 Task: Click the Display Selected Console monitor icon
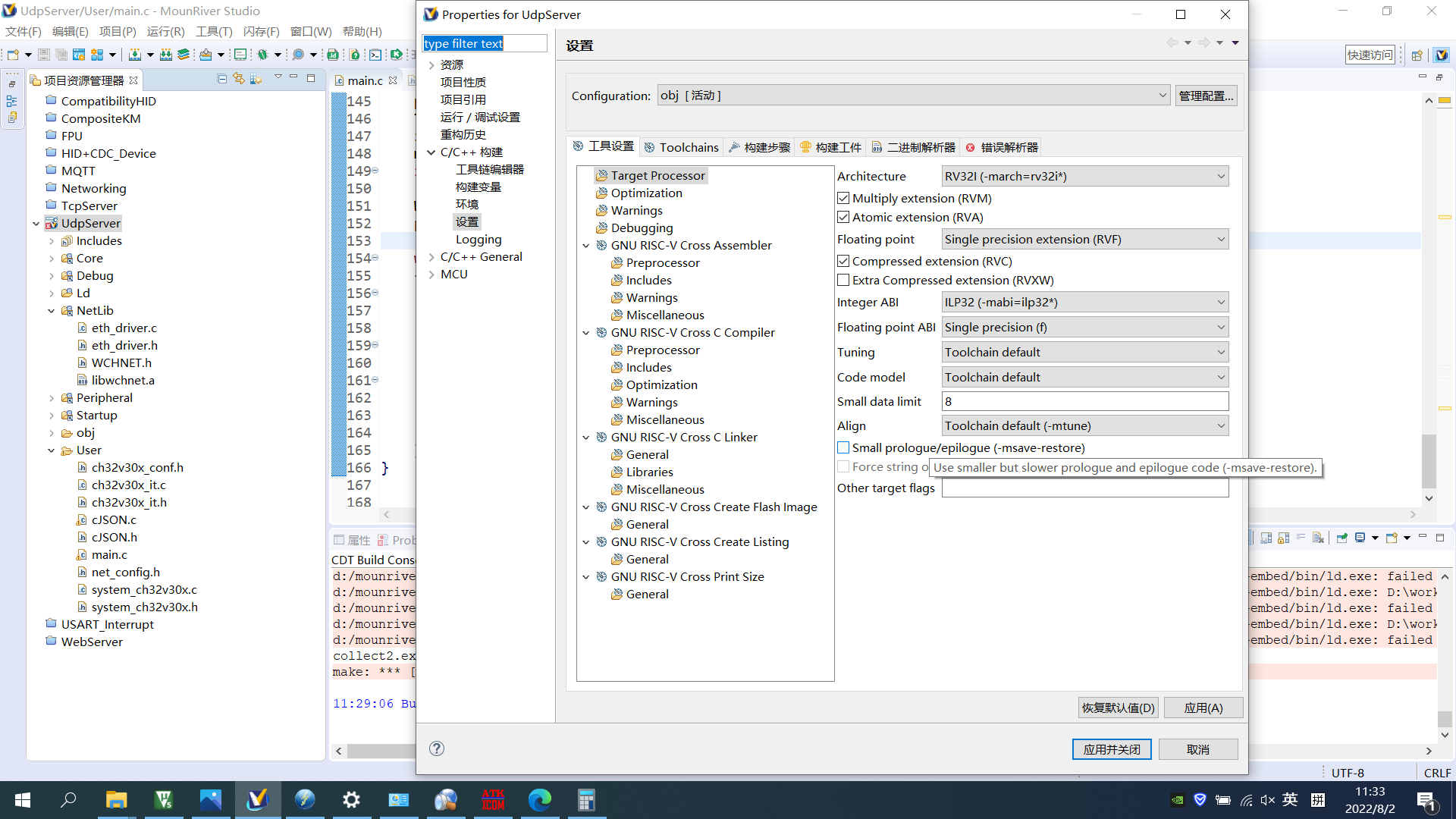coord(1360,538)
